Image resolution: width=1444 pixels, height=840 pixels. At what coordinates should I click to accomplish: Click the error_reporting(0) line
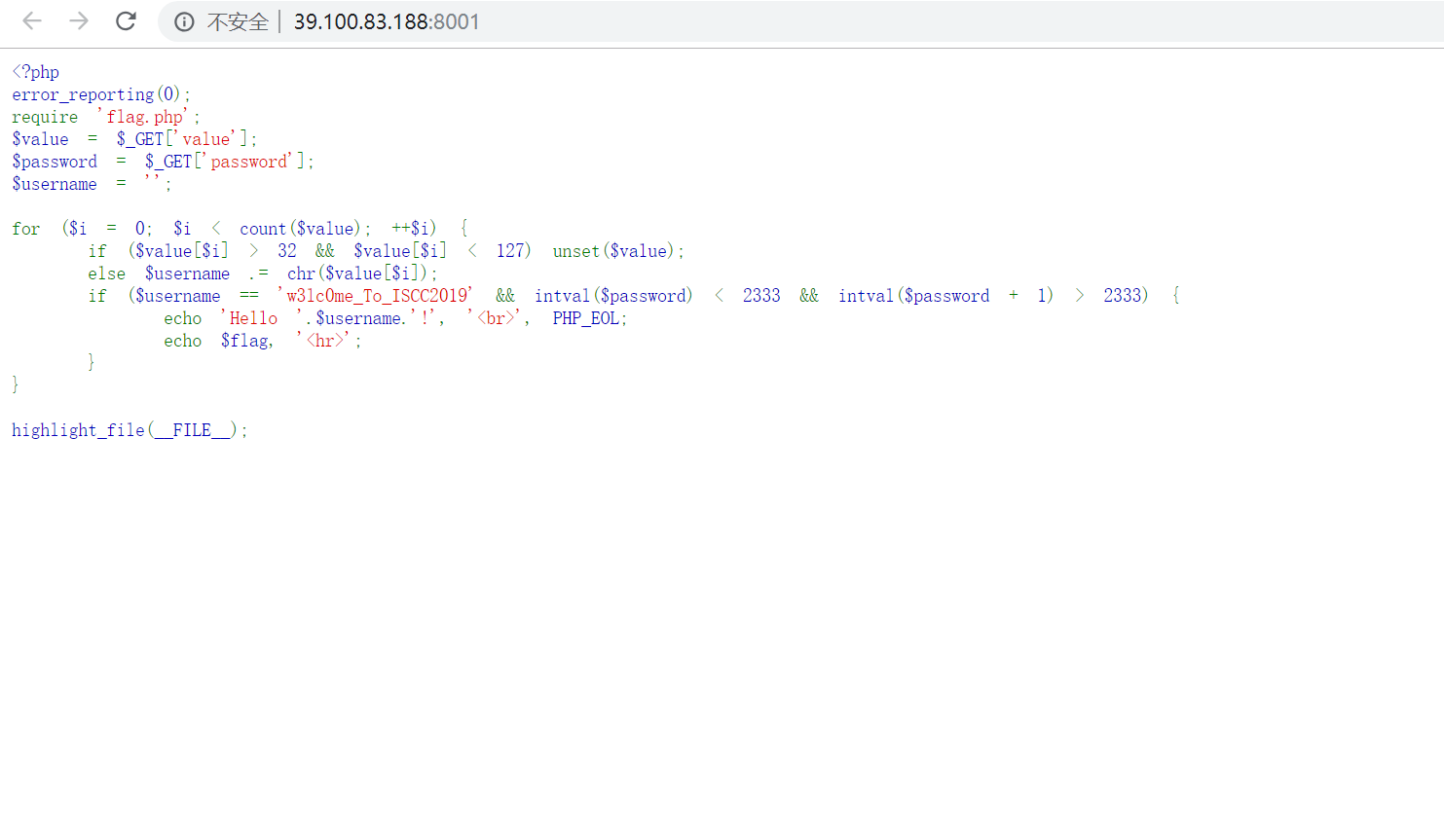tap(101, 94)
